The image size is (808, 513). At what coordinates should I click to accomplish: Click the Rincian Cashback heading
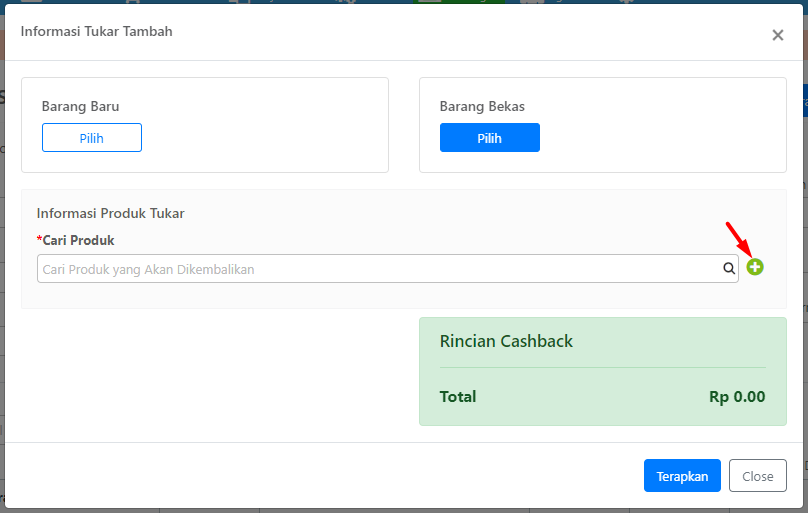click(x=506, y=341)
